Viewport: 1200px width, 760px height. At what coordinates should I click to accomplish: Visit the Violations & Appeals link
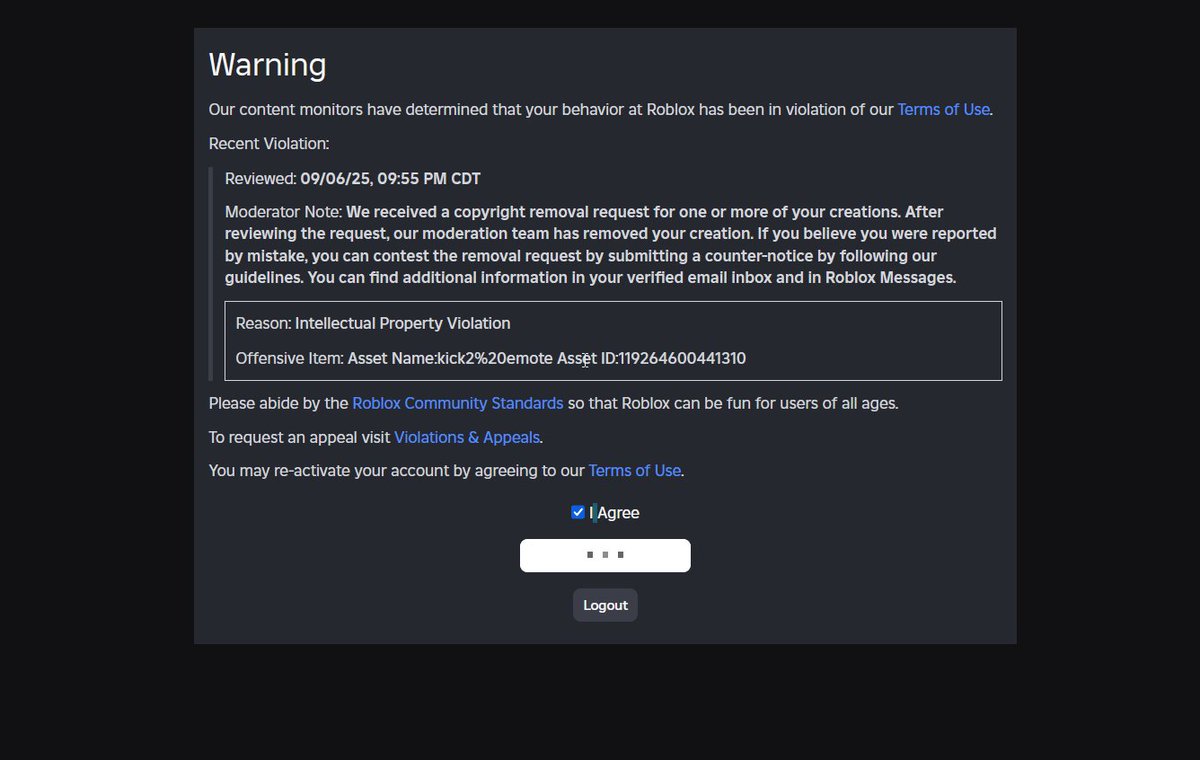467,437
